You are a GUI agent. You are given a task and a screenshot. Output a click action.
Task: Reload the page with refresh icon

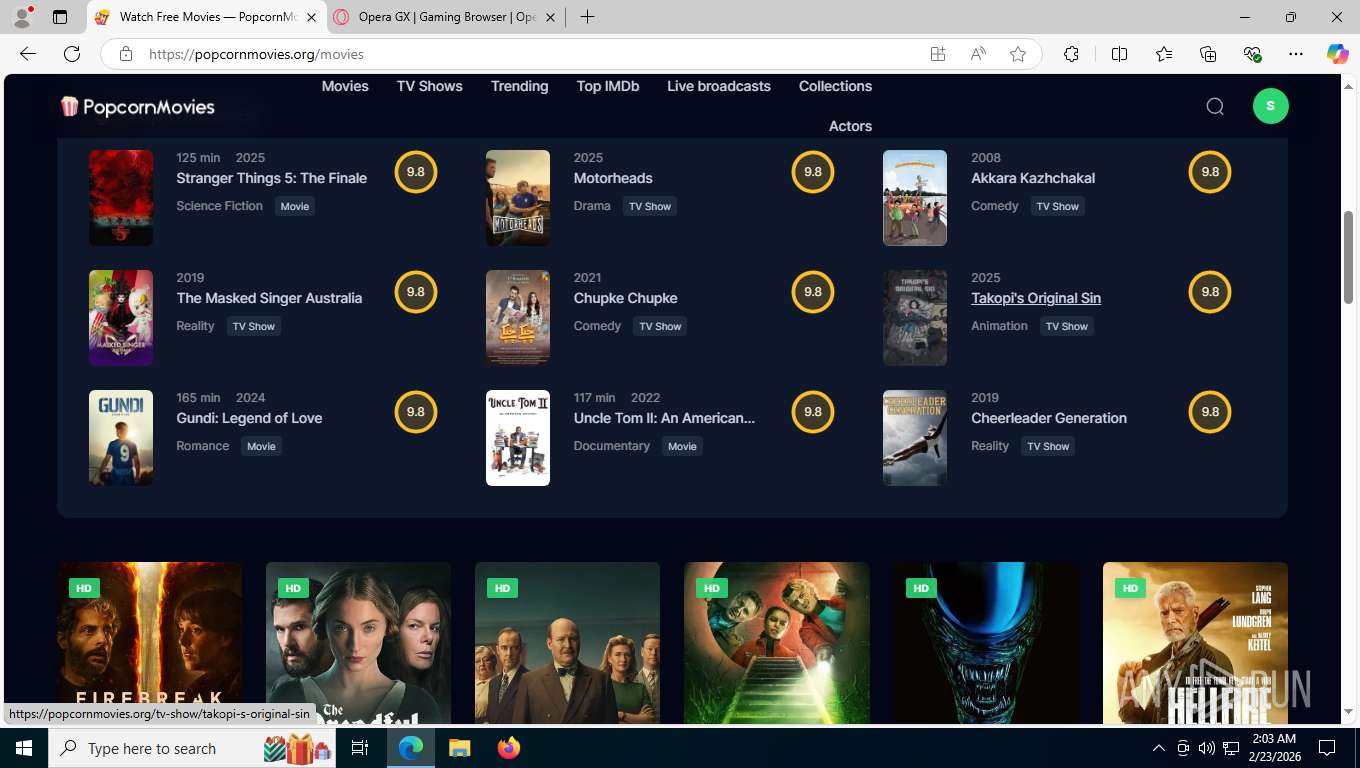pos(72,54)
